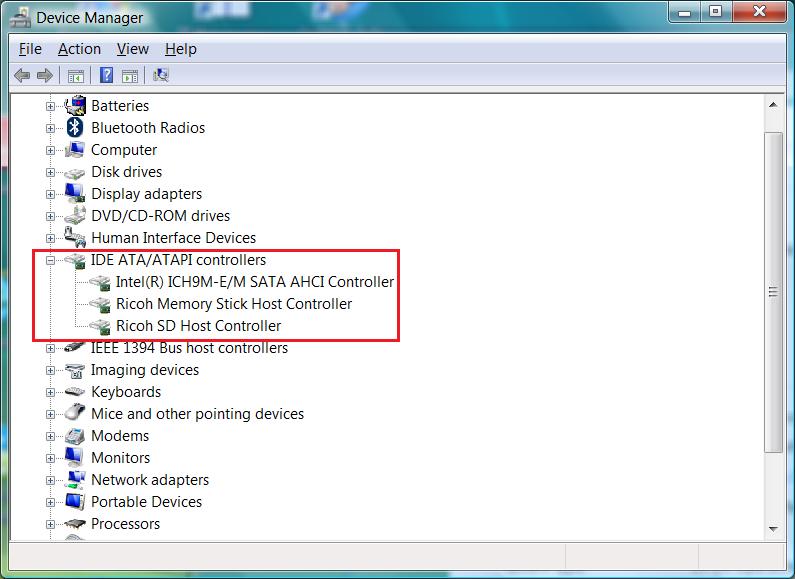Open the File menu
This screenshot has height=579, width=795.
click(x=30, y=49)
